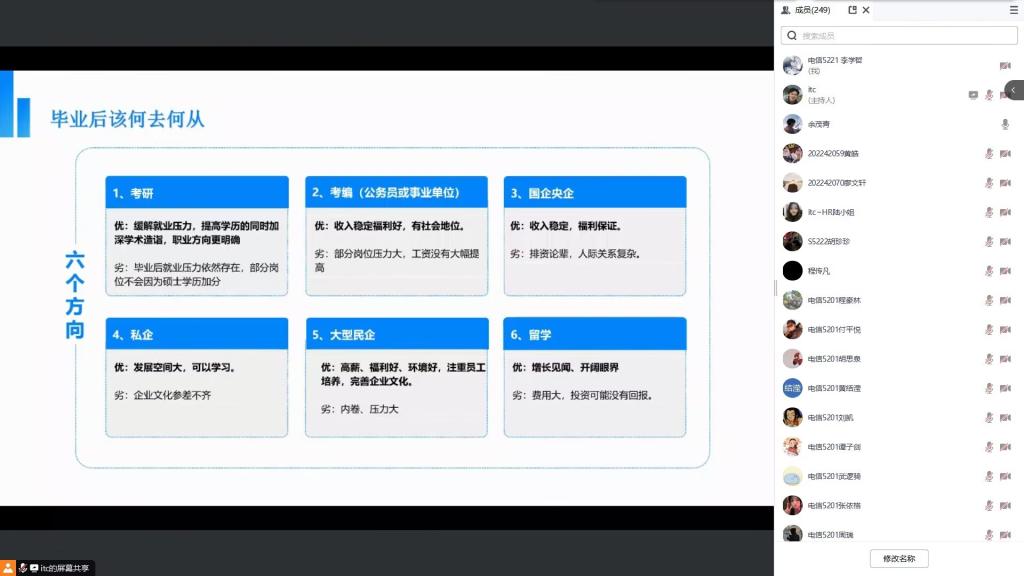Click the muted mic icon for 电信5201武逻骑
Screen dimensions: 1024x576
coord(989,476)
